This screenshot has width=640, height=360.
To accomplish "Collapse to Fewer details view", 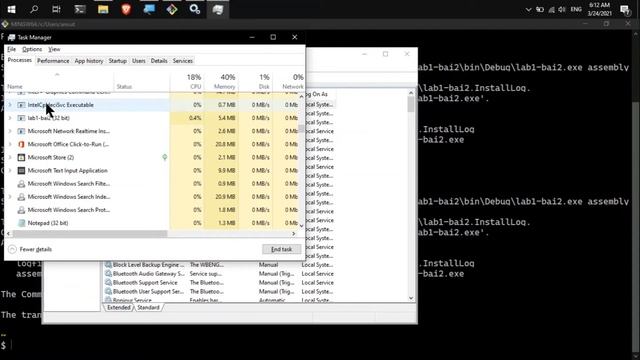I will pyautogui.click(x=30, y=249).
